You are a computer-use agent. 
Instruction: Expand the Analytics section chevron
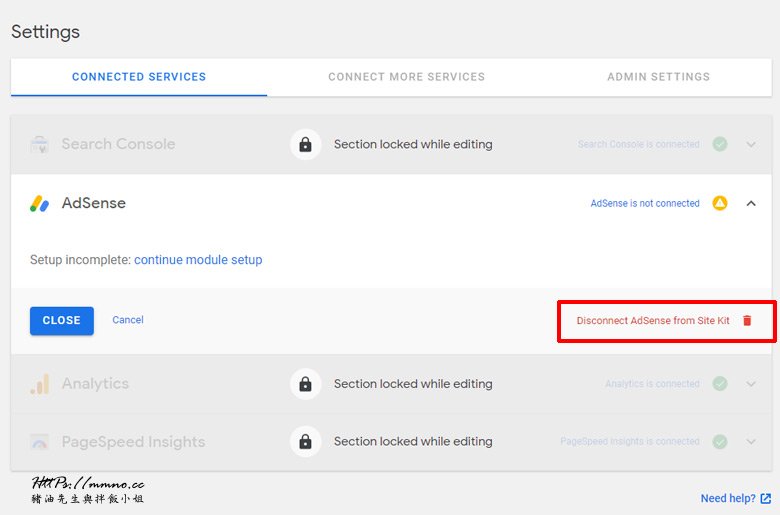click(751, 384)
